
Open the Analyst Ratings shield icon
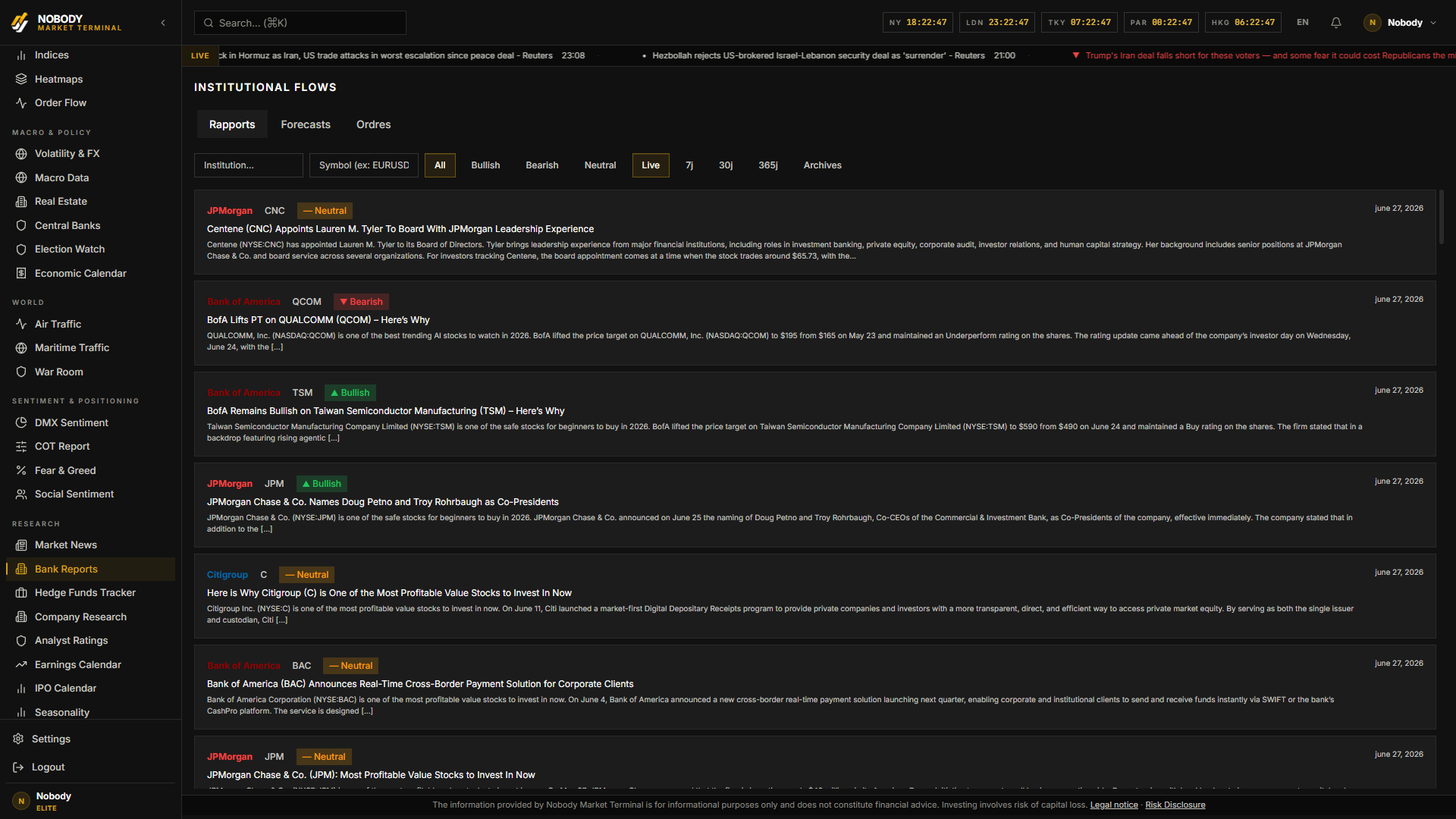coord(21,641)
